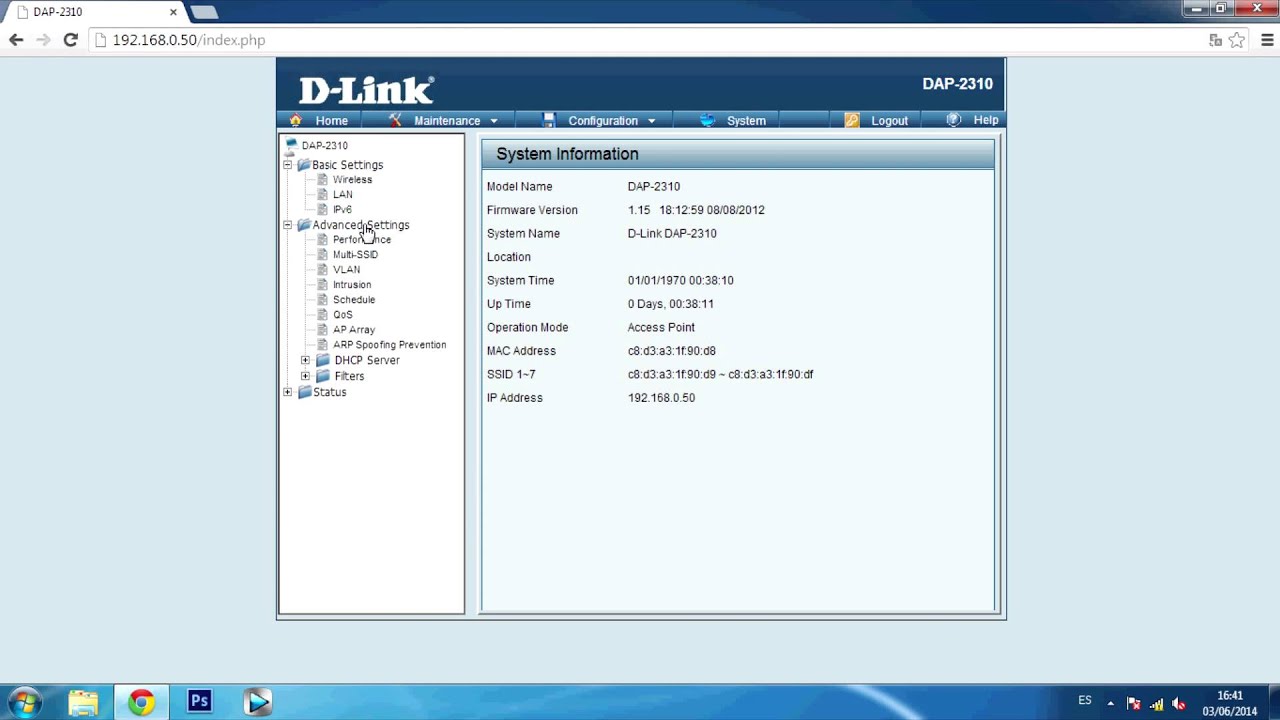Open the Chrome menu hamburger icon
The width and height of the screenshot is (1280, 720).
click(x=1267, y=40)
